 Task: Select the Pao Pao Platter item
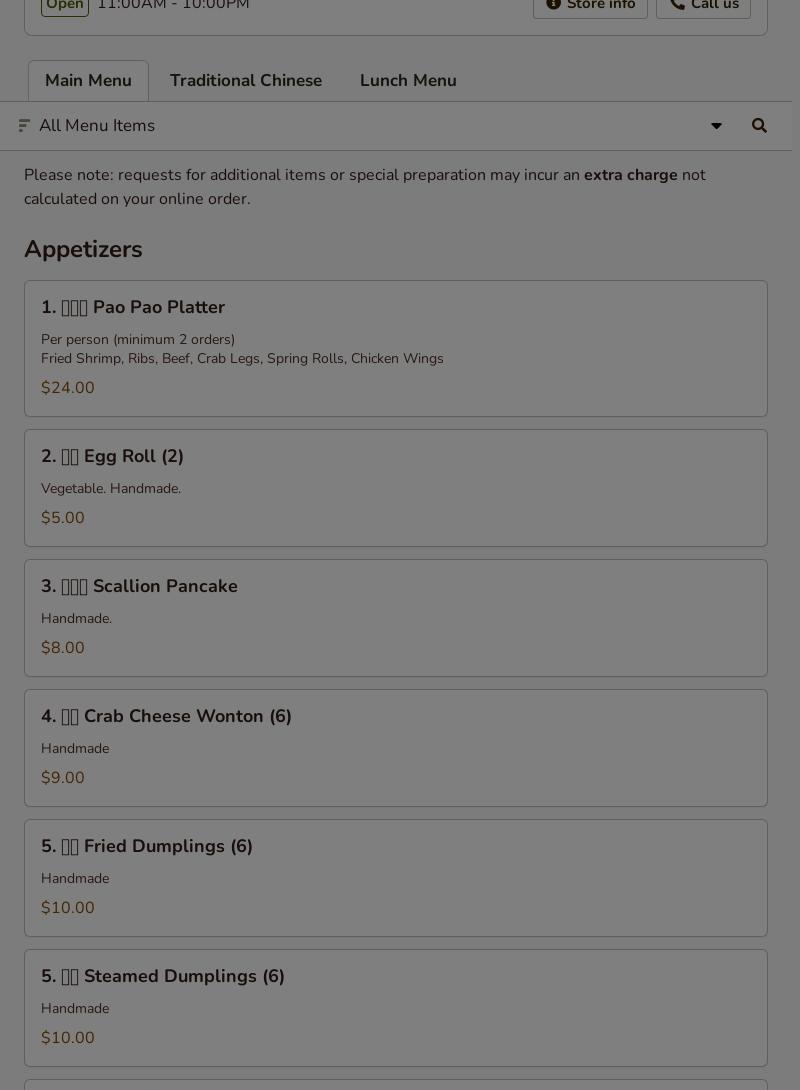pyautogui.click(x=396, y=348)
